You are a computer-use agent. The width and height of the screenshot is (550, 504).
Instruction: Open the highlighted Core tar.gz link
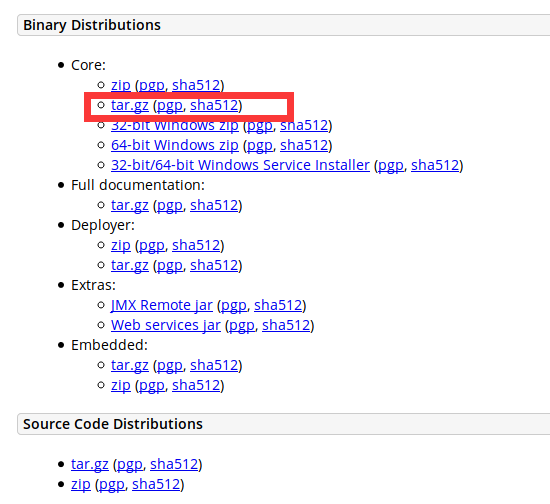click(x=130, y=105)
